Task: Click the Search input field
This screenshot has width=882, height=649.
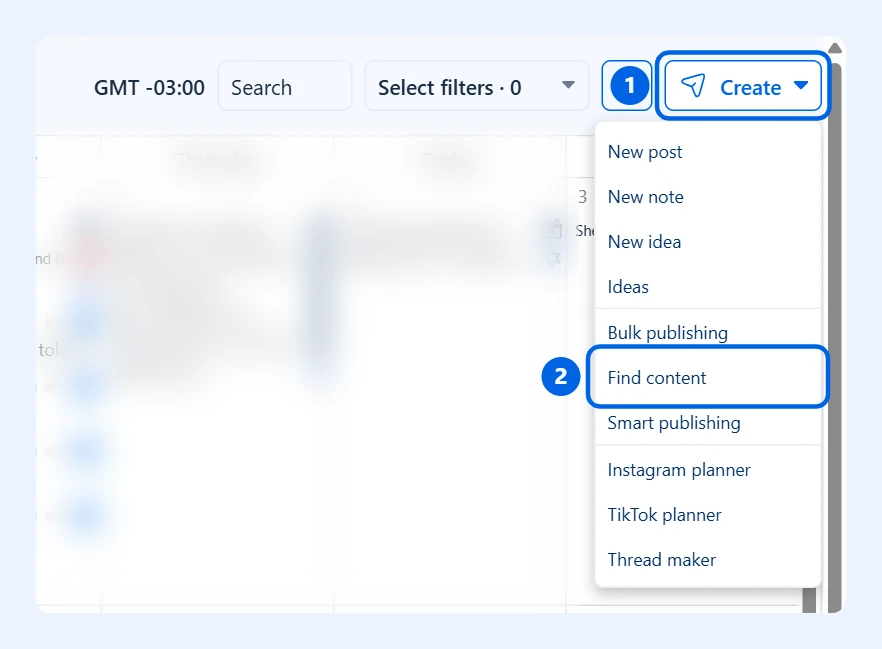Action: (285, 86)
